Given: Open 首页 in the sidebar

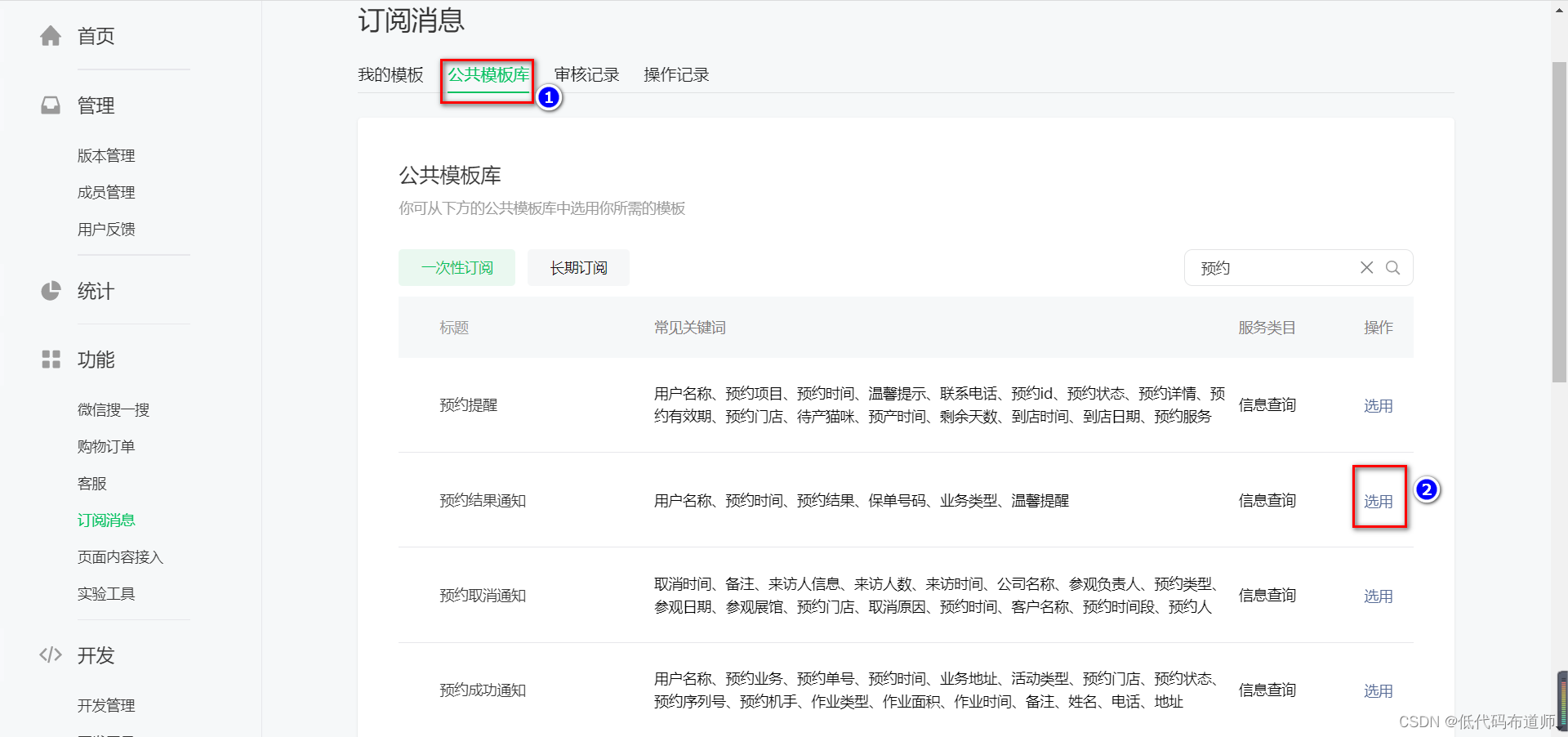Looking at the screenshot, I should pyautogui.click(x=96, y=36).
